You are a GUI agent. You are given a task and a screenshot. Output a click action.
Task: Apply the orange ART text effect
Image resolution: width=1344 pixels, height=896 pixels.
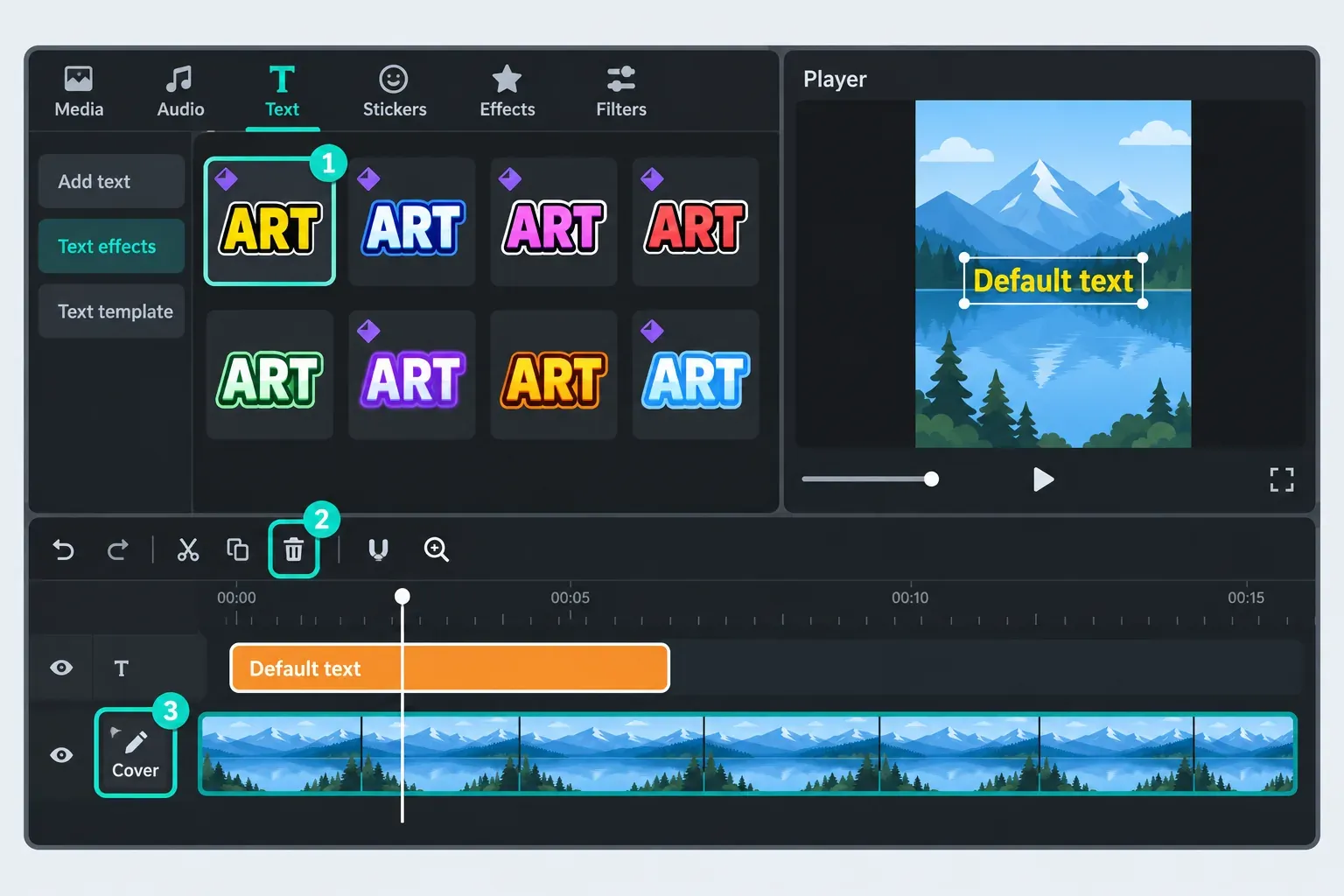[x=554, y=374]
